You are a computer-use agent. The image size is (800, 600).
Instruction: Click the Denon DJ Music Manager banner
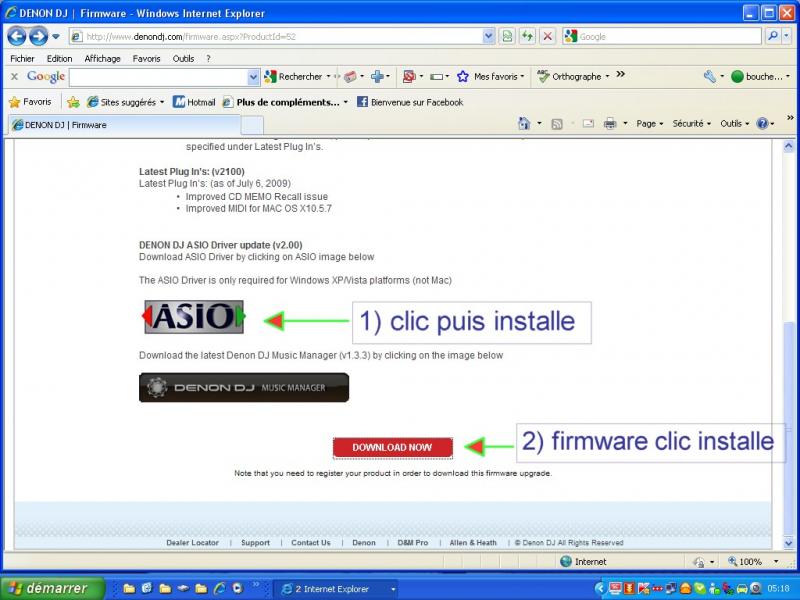(x=244, y=387)
